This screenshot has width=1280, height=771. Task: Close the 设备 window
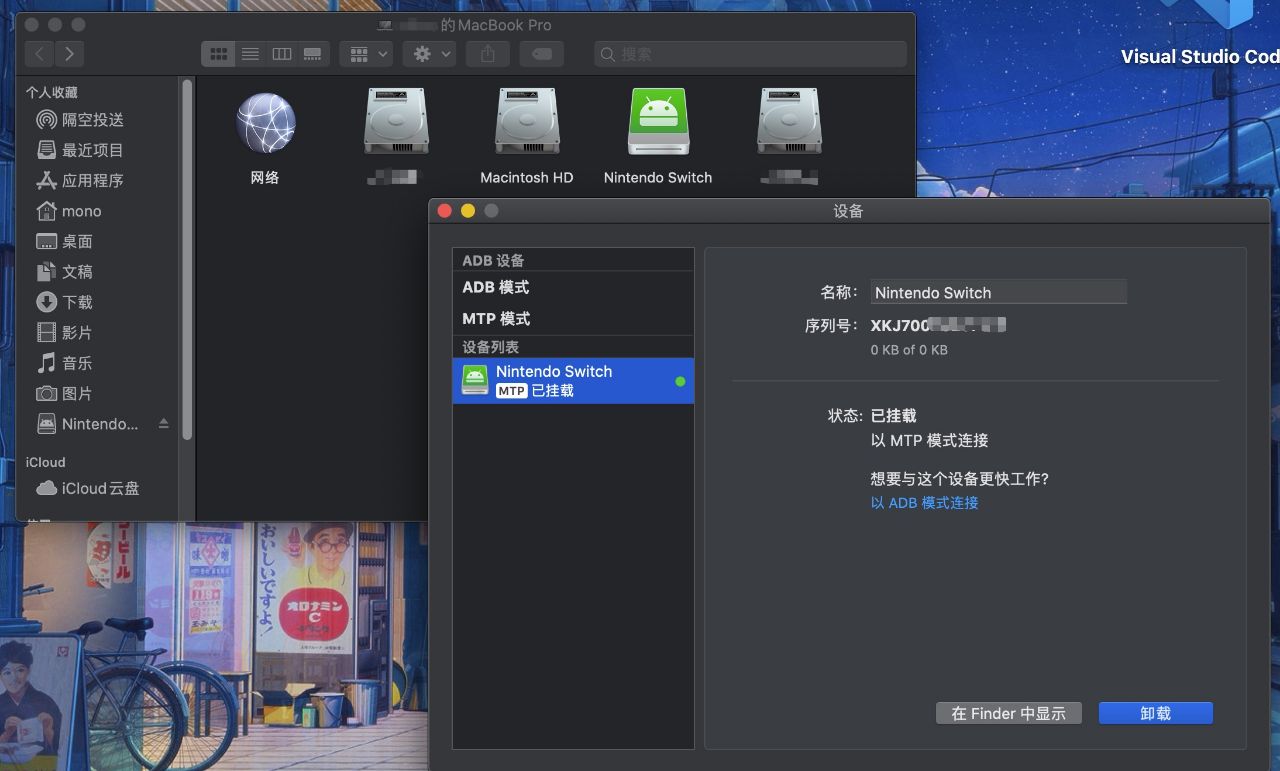[446, 211]
